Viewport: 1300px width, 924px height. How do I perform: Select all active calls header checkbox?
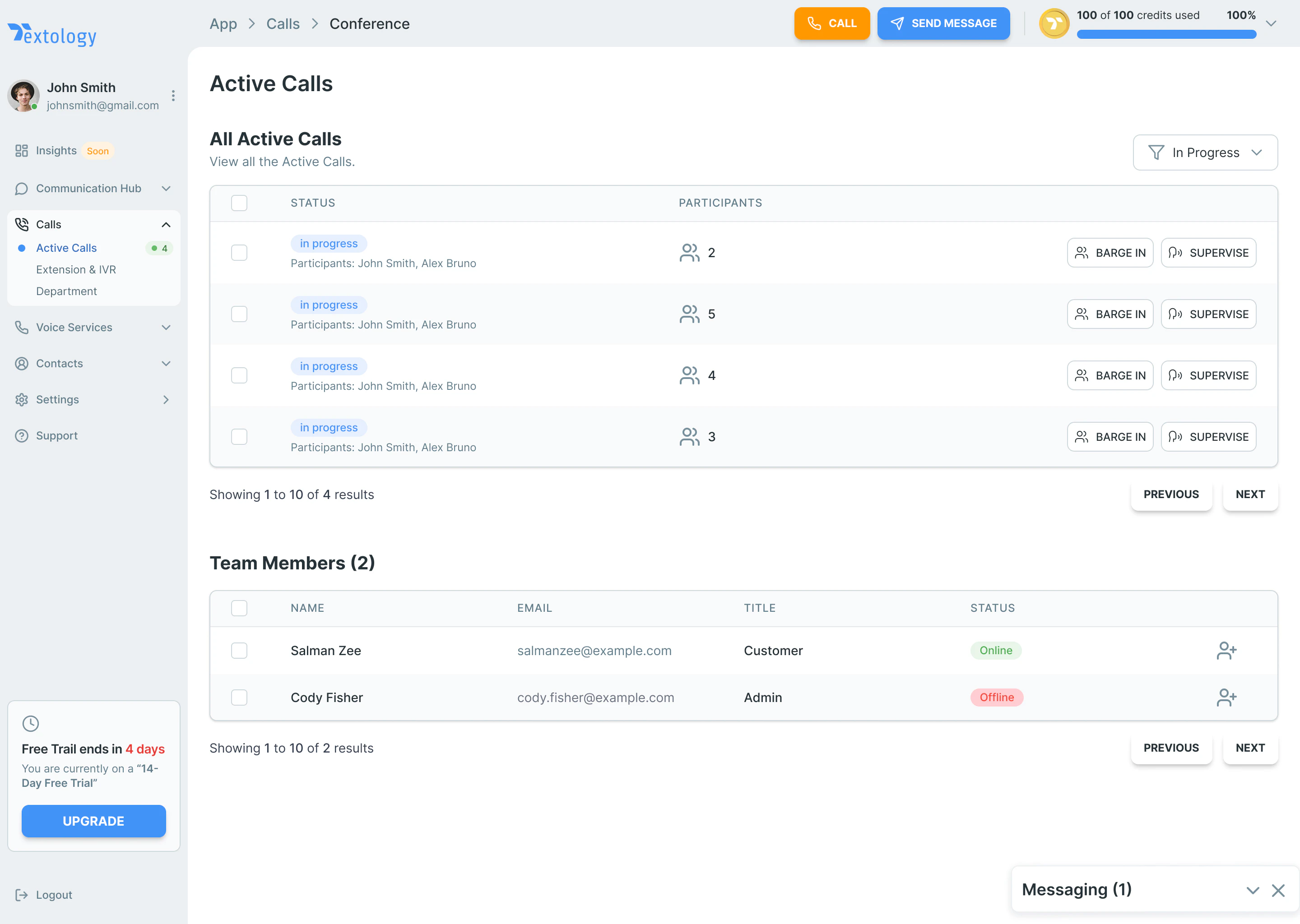click(x=239, y=203)
